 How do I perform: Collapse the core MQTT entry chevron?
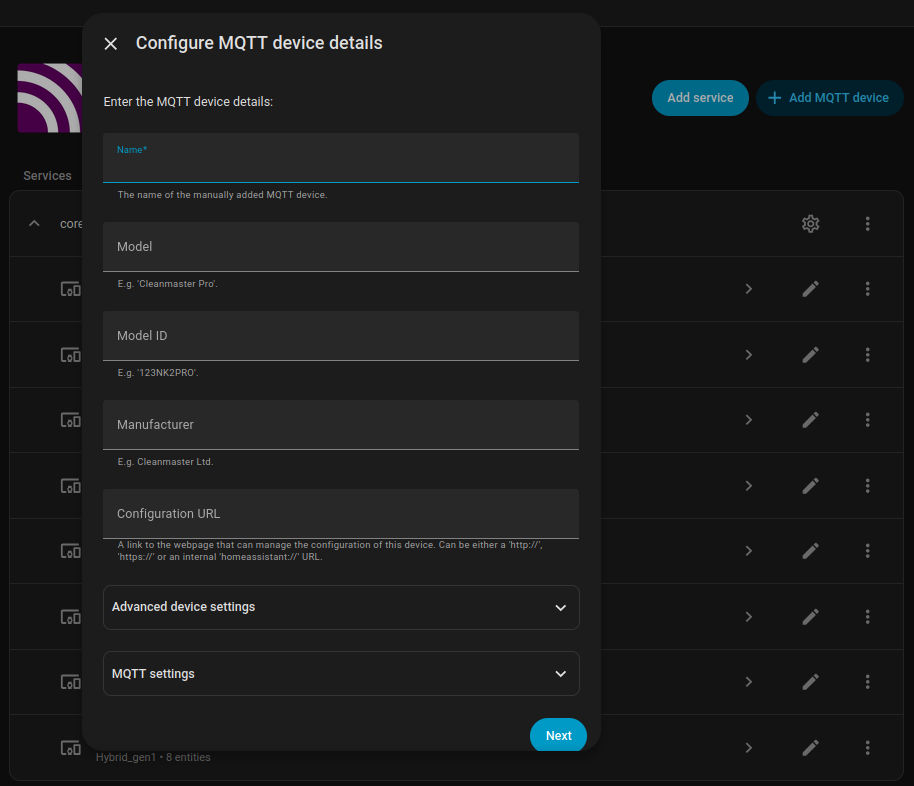[x=35, y=224]
